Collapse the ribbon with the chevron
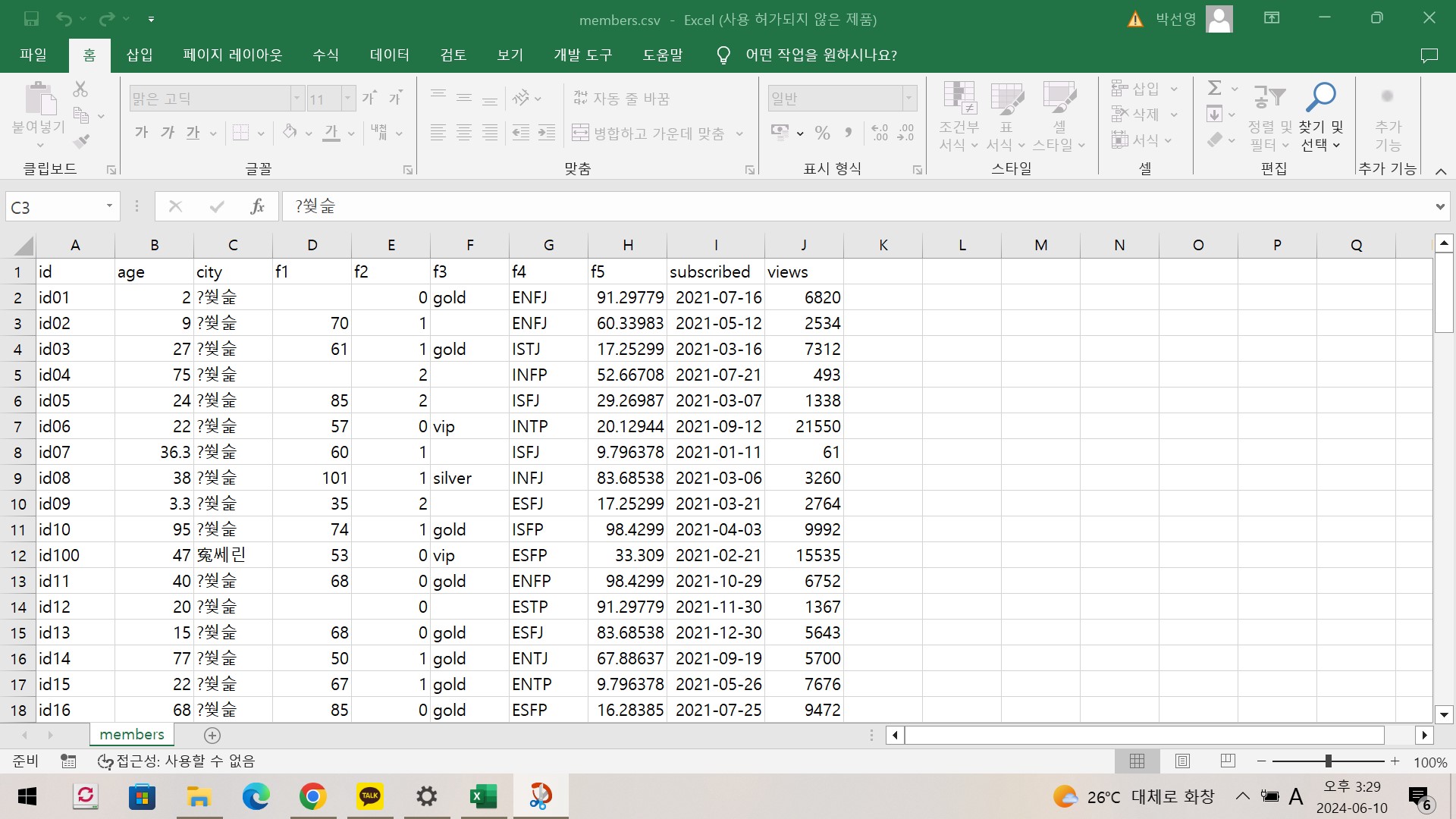 pyautogui.click(x=1441, y=171)
